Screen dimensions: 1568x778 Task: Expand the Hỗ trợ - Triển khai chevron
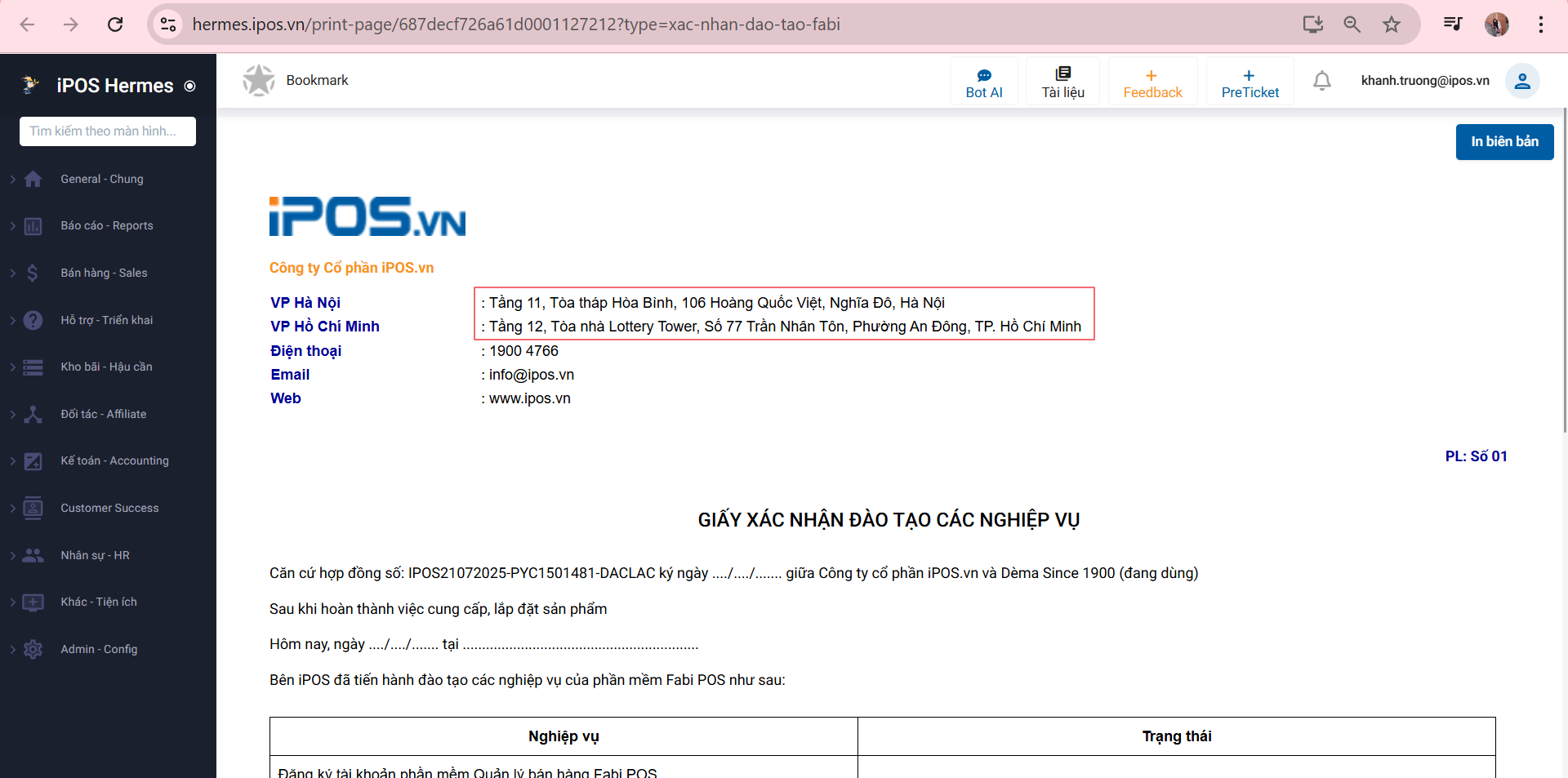(12, 320)
